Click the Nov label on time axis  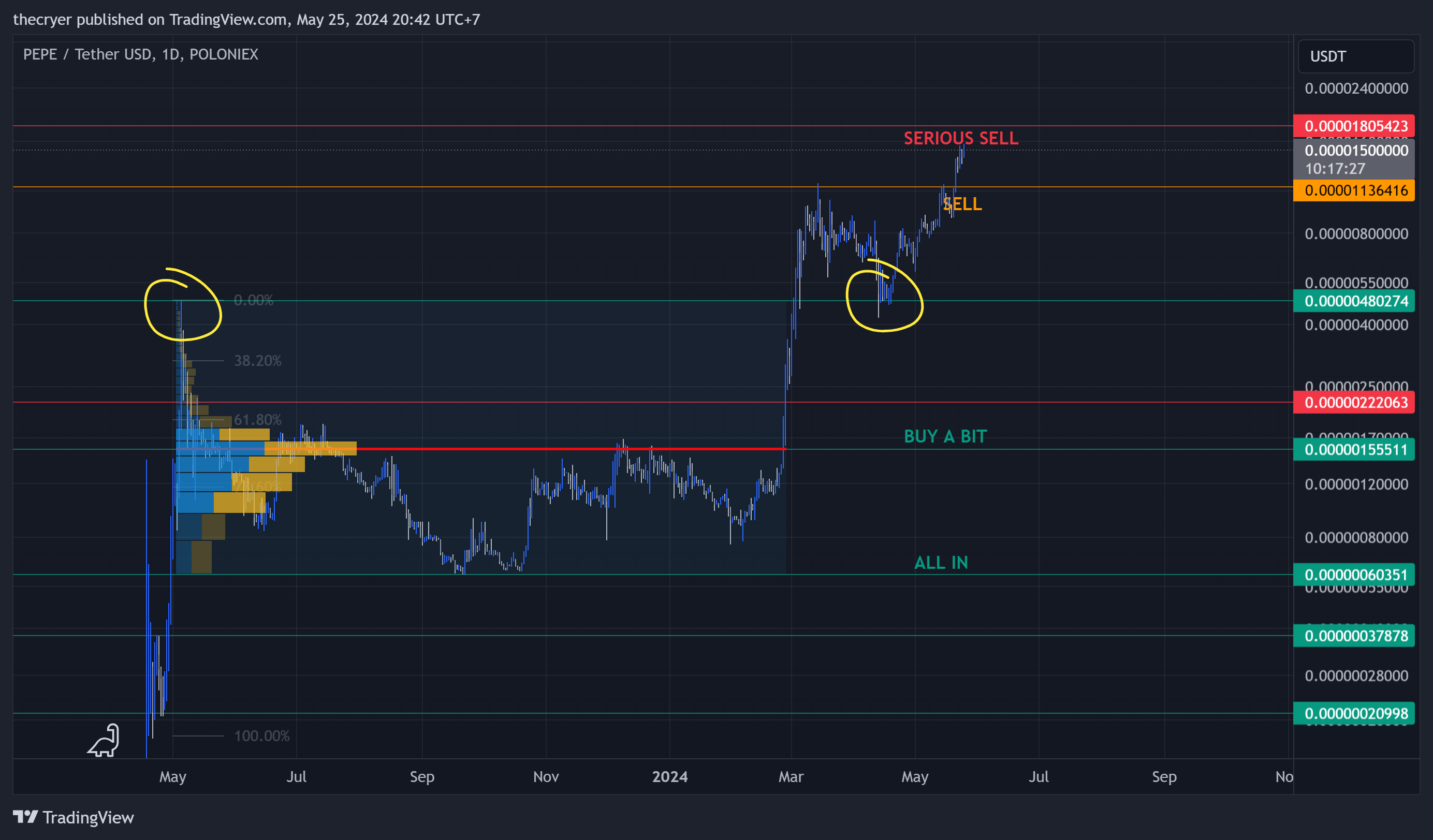[x=545, y=777]
